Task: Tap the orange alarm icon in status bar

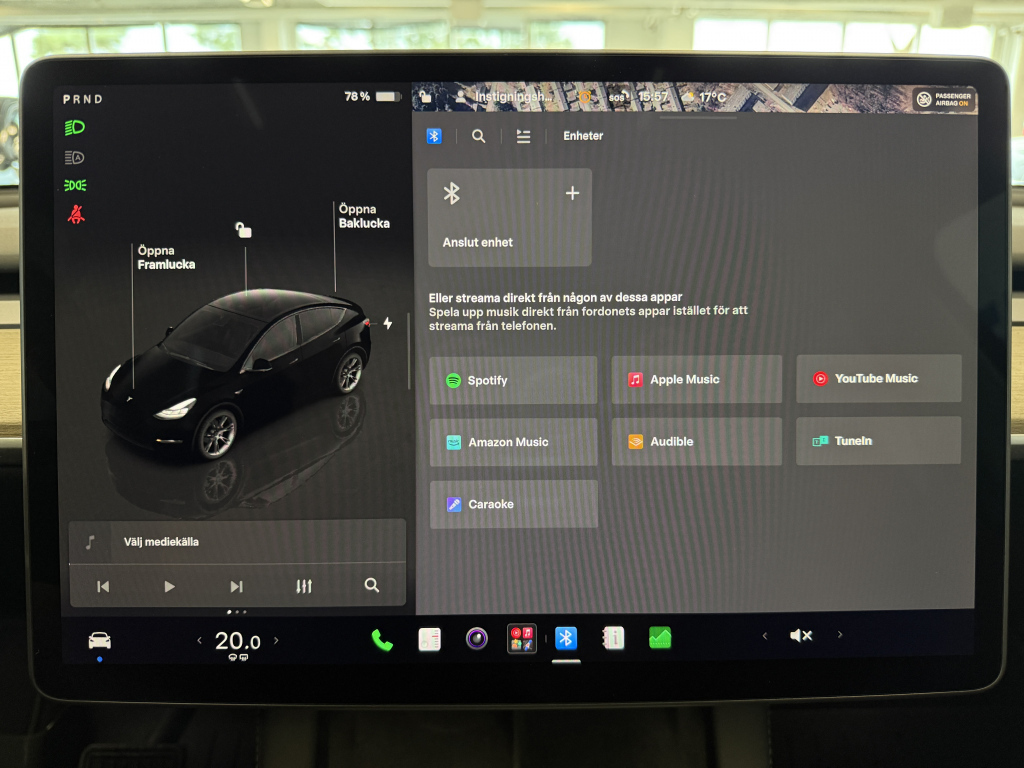Action: [x=585, y=97]
